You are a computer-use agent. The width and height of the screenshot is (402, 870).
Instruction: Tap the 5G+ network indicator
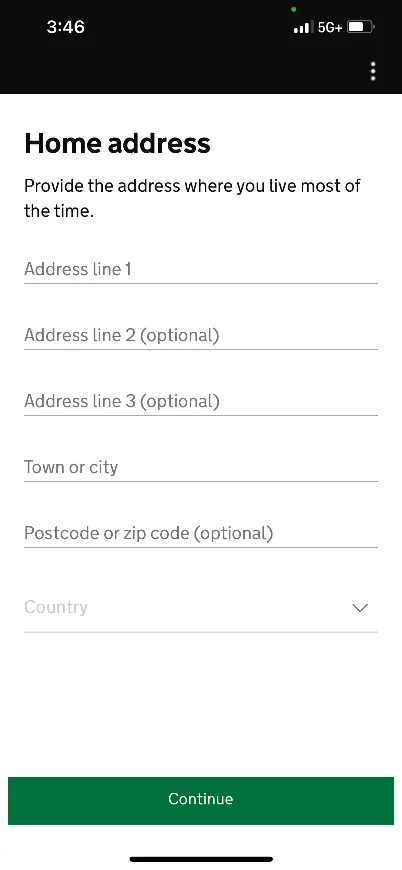click(330, 27)
